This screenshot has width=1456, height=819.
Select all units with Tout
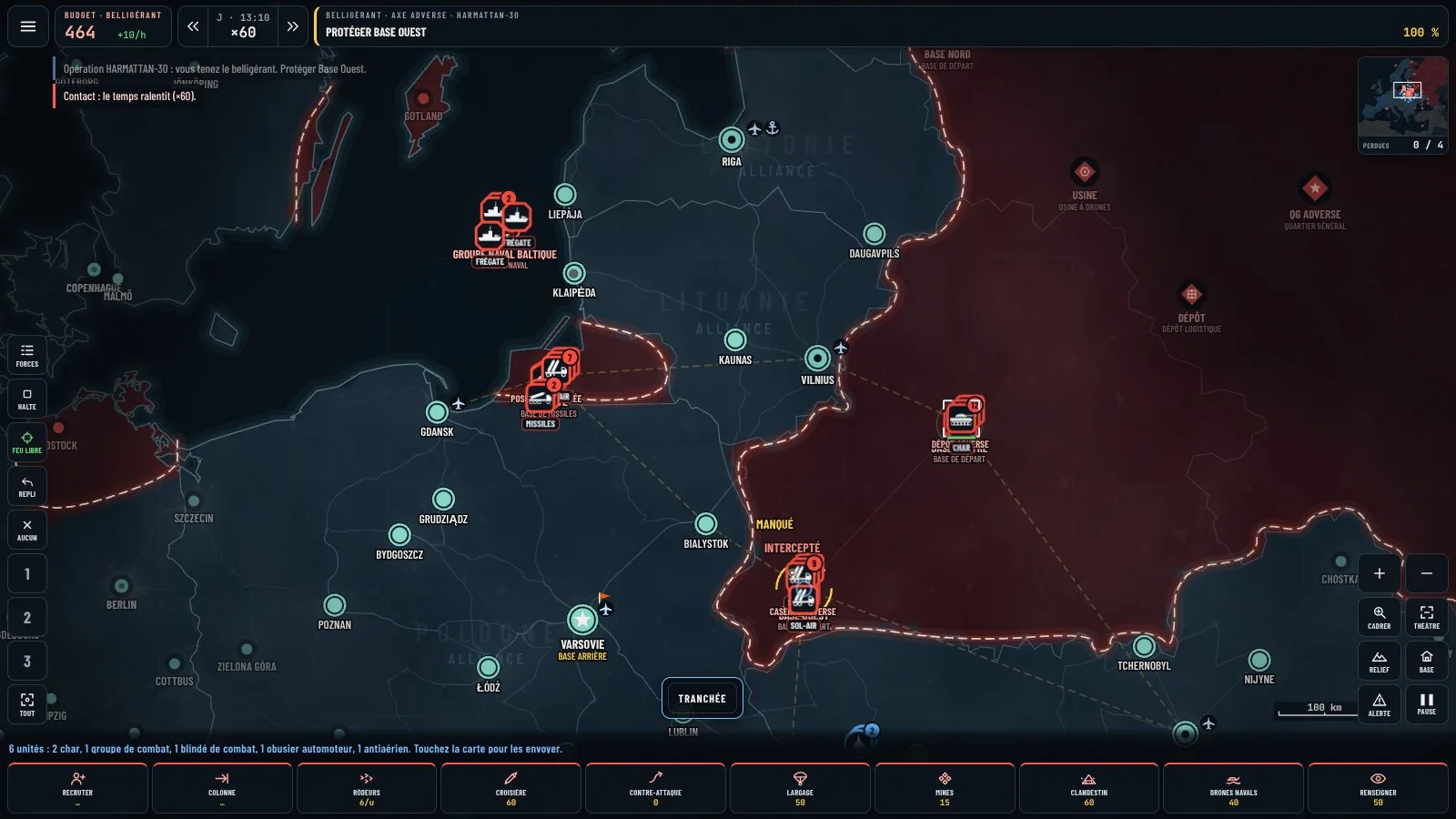(x=27, y=704)
